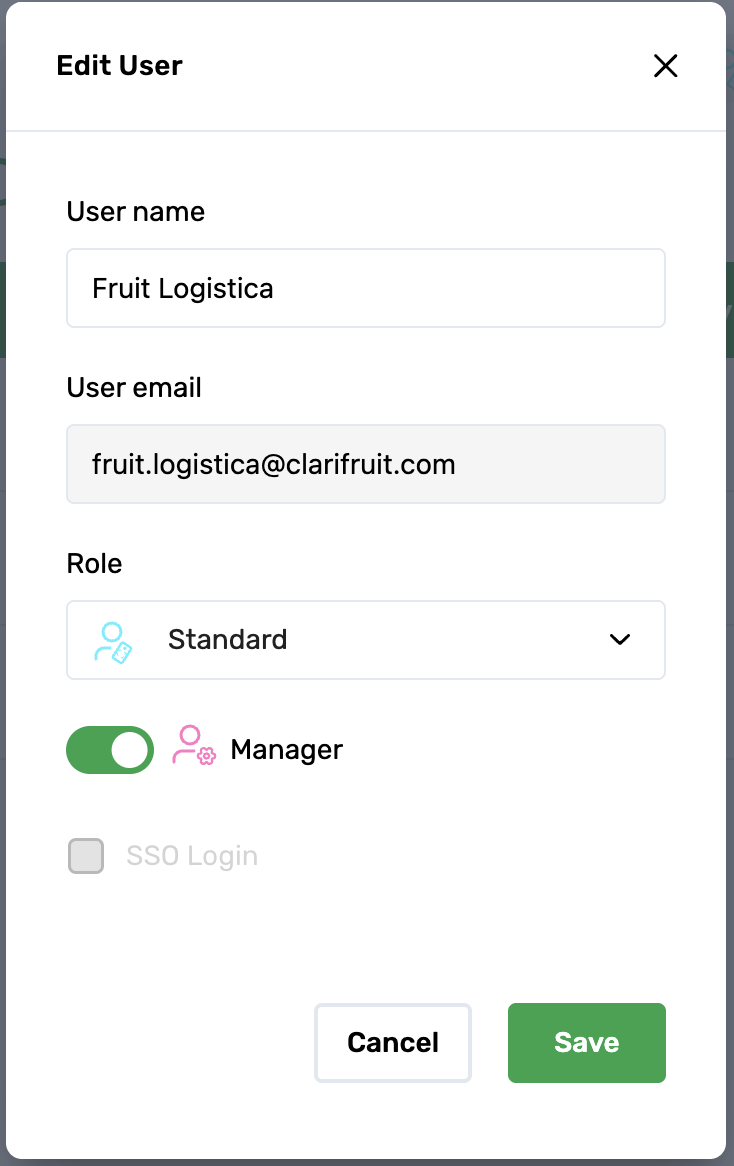Click the email text fruit.logistica@clarifruit.com
Screen dimensions: 734x1166
click(274, 465)
